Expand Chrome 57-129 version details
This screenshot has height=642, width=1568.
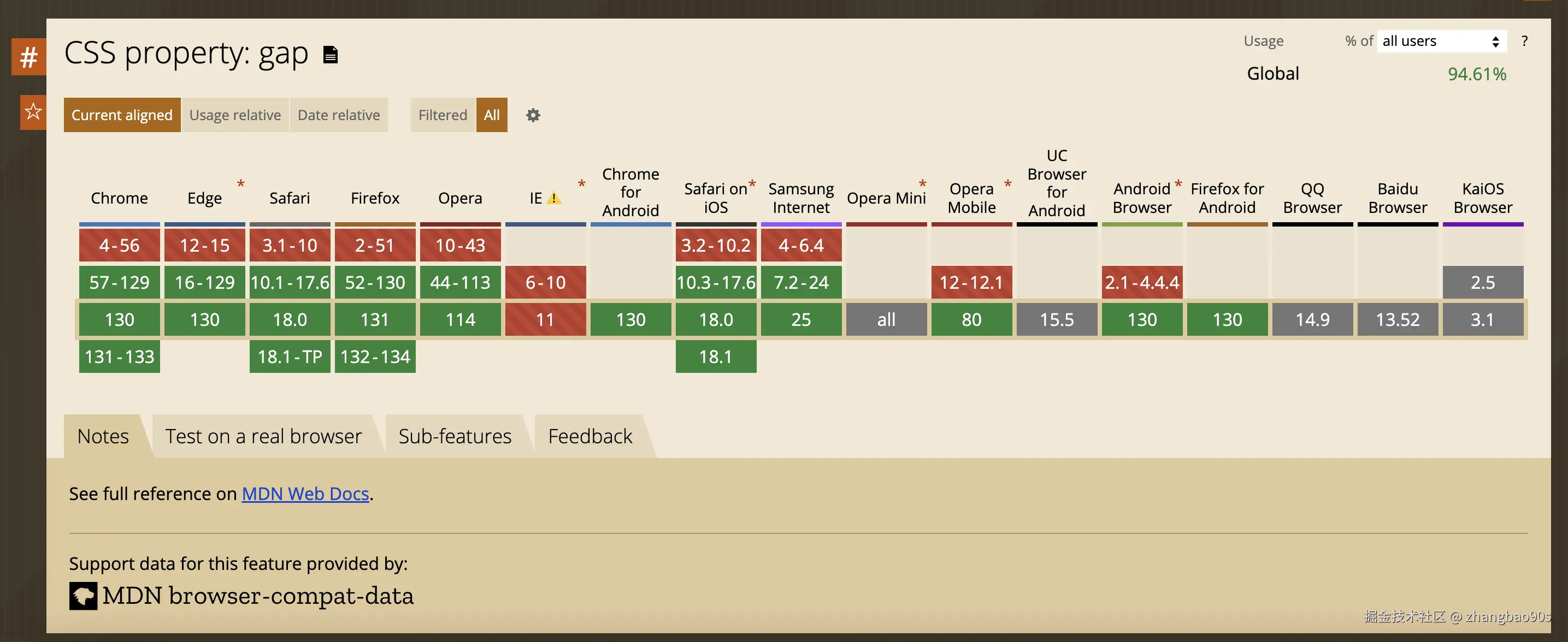pos(119,282)
